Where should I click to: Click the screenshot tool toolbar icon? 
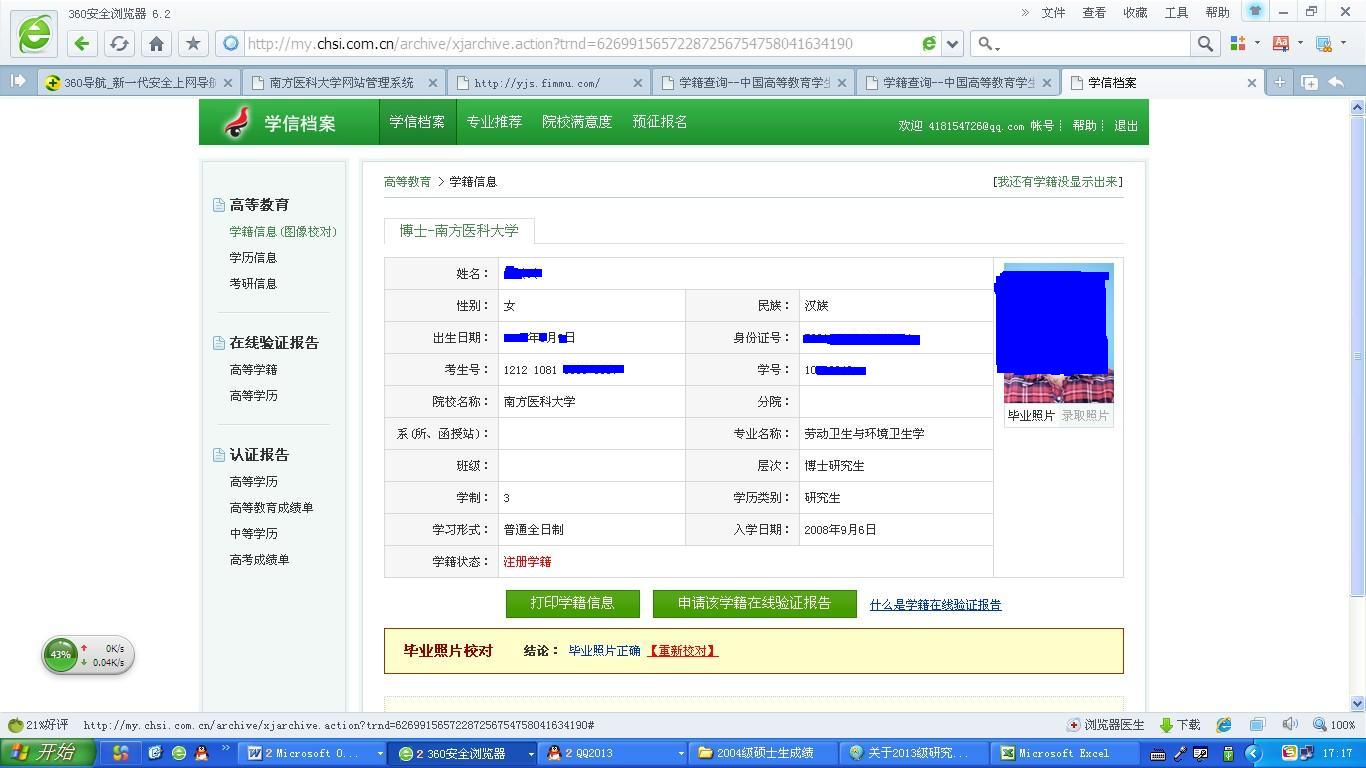(1323, 43)
